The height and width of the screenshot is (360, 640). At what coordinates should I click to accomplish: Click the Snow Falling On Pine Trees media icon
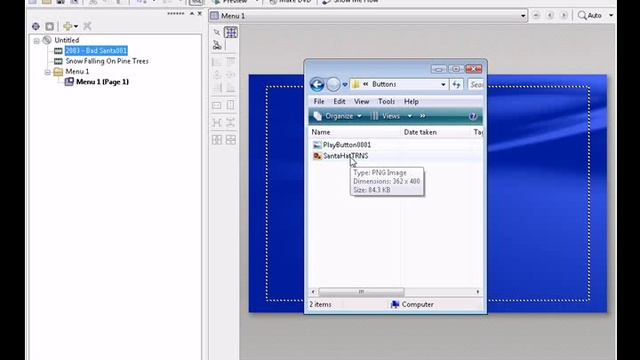(x=58, y=61)
